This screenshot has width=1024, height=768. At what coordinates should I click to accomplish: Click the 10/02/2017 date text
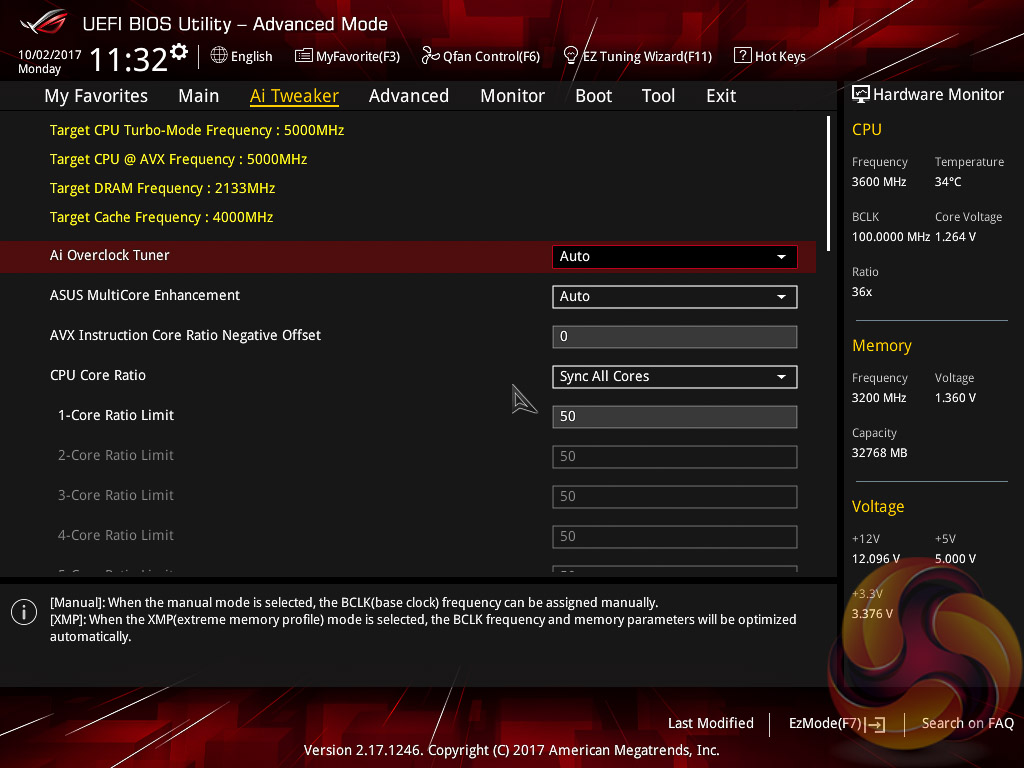(50, 55)
